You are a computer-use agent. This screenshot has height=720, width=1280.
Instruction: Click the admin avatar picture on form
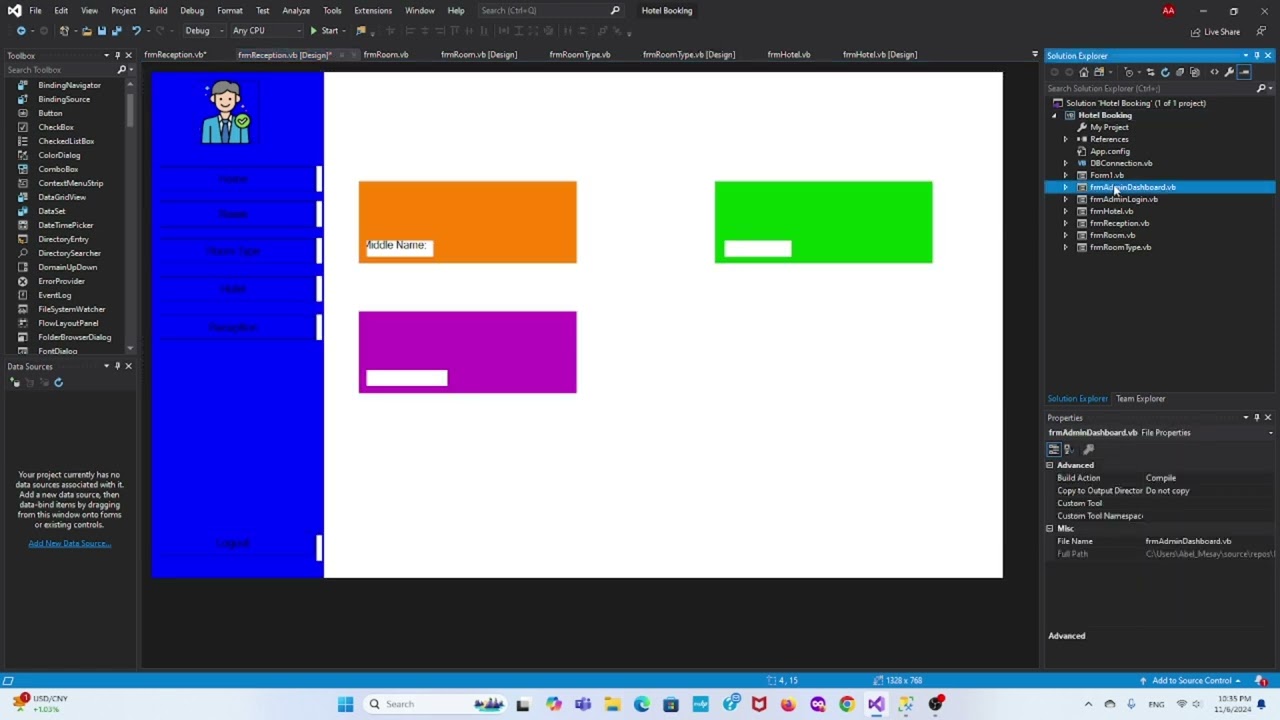226,113
